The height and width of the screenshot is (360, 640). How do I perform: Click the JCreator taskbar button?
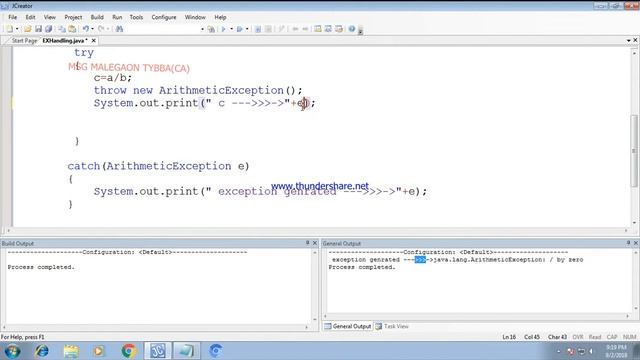(158, 351)
